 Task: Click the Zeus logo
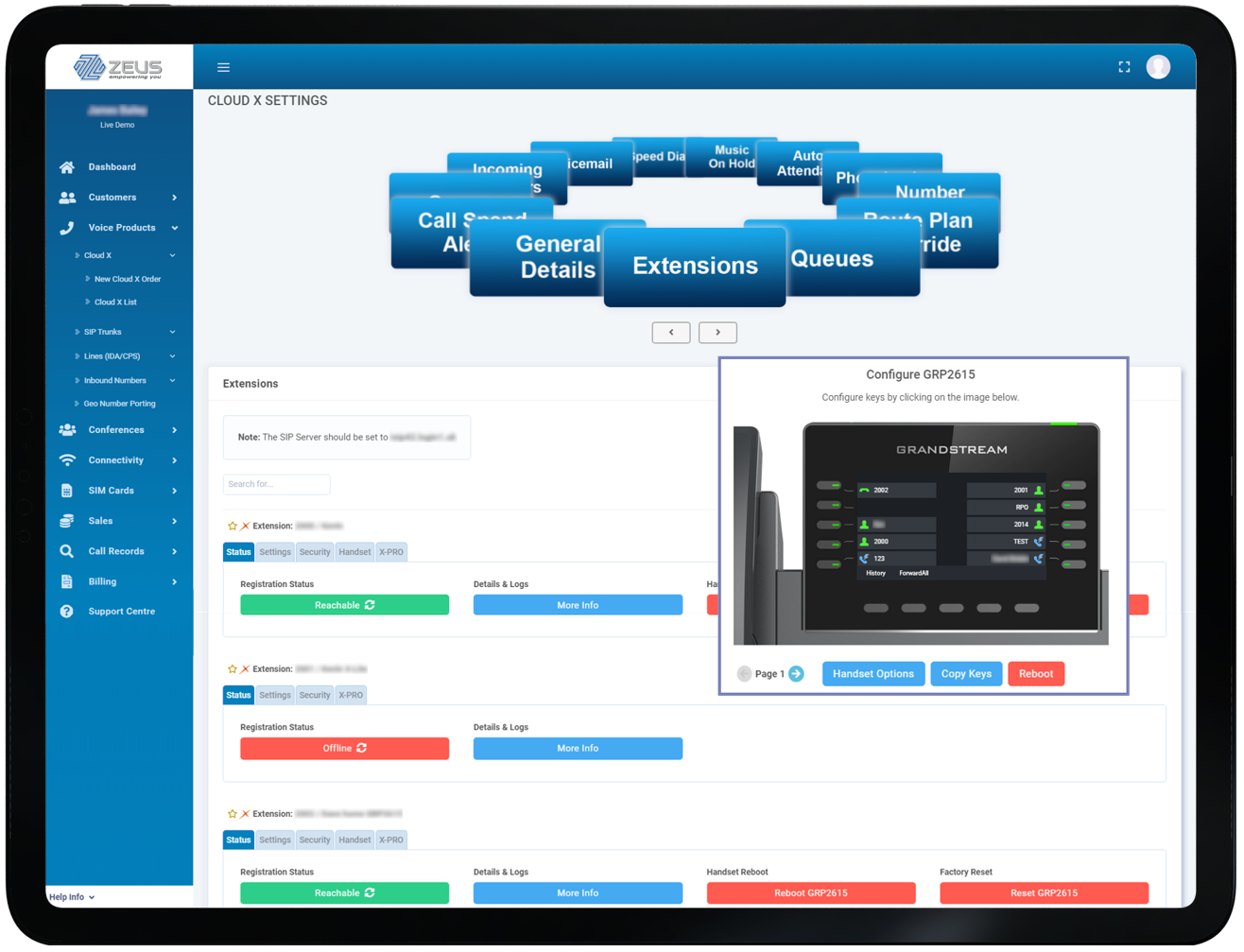point(118,67)
